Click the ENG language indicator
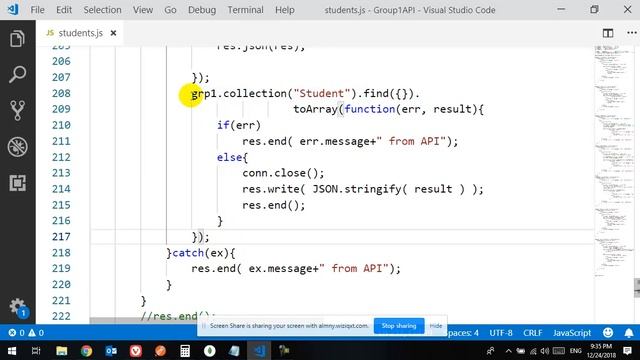This screenshot has width=640, height=360. pyautogui.click(x=576, y=351)
